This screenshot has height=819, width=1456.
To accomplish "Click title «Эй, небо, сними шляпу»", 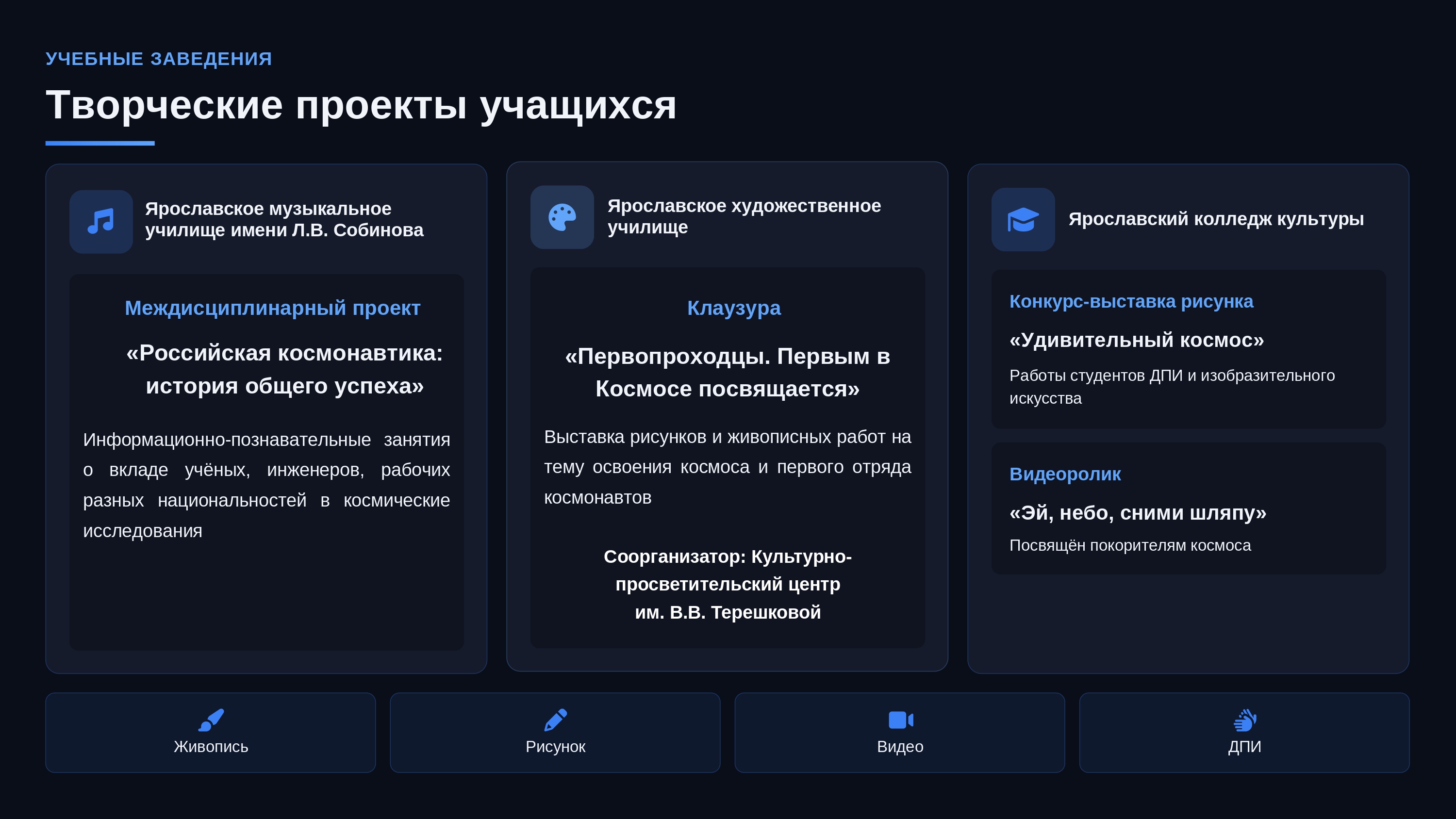I will pyautogui.click(x=1137, y=513).
